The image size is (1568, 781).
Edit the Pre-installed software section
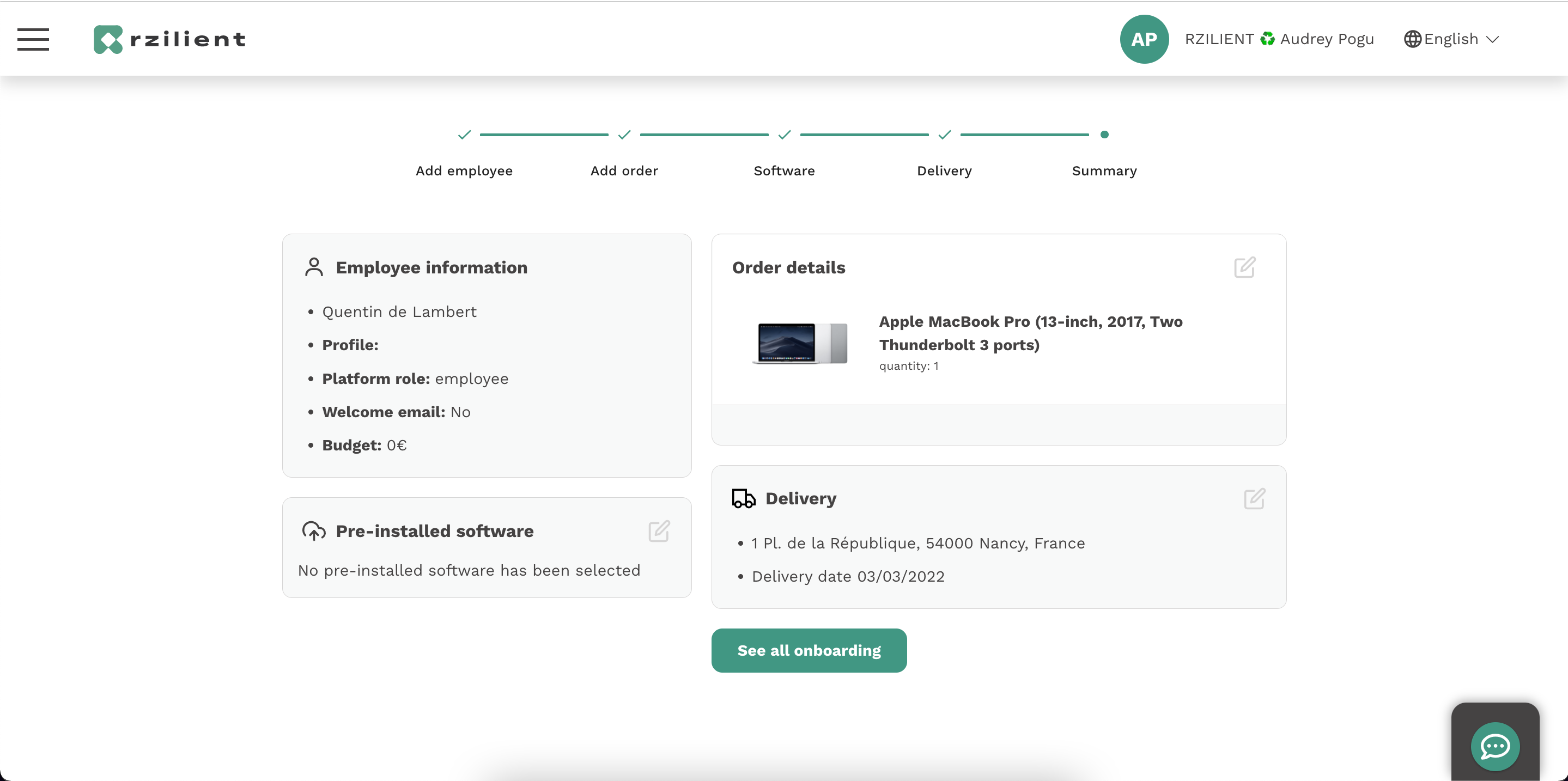click(659, 531)
